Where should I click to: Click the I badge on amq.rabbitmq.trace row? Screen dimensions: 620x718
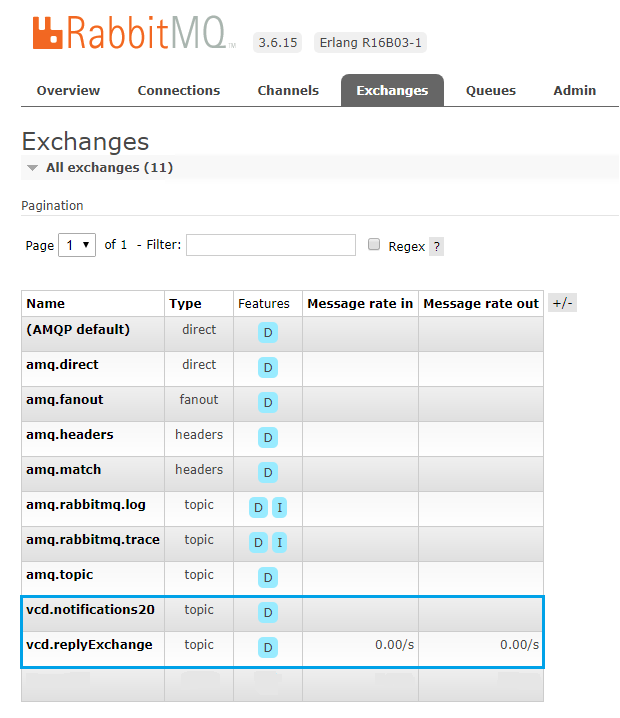point(280,542)
